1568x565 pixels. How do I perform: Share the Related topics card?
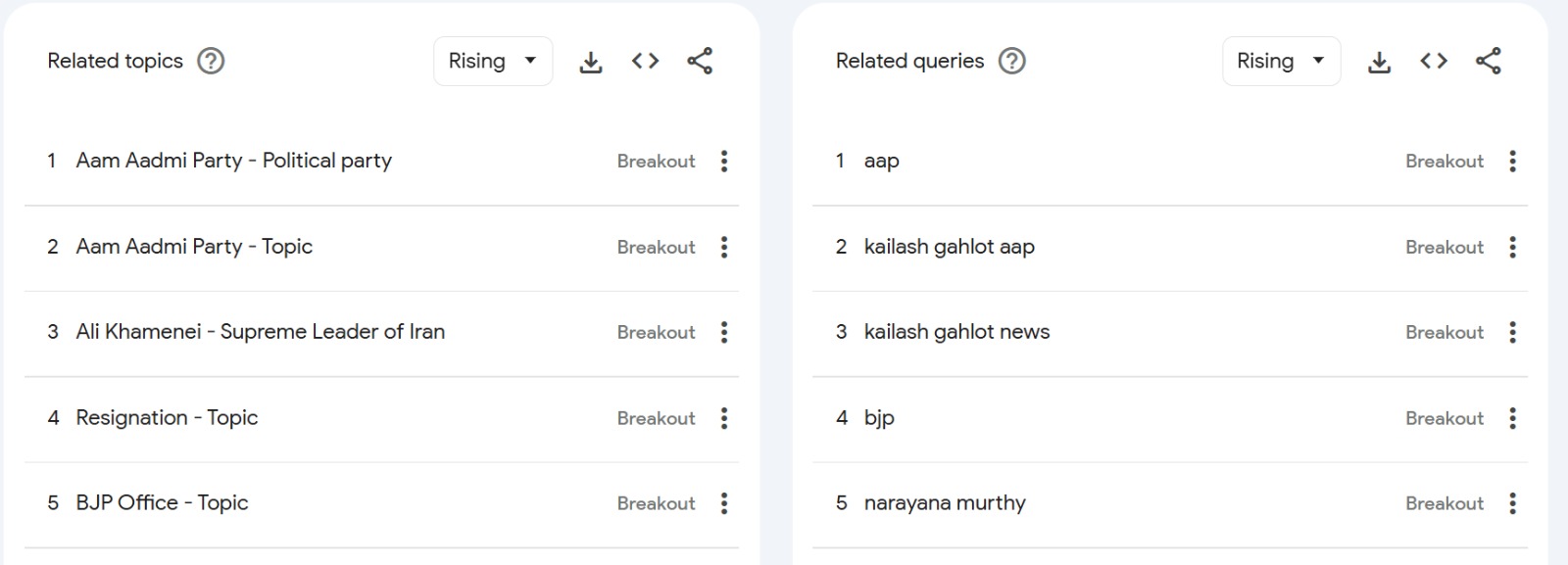[x=700, y=62]
